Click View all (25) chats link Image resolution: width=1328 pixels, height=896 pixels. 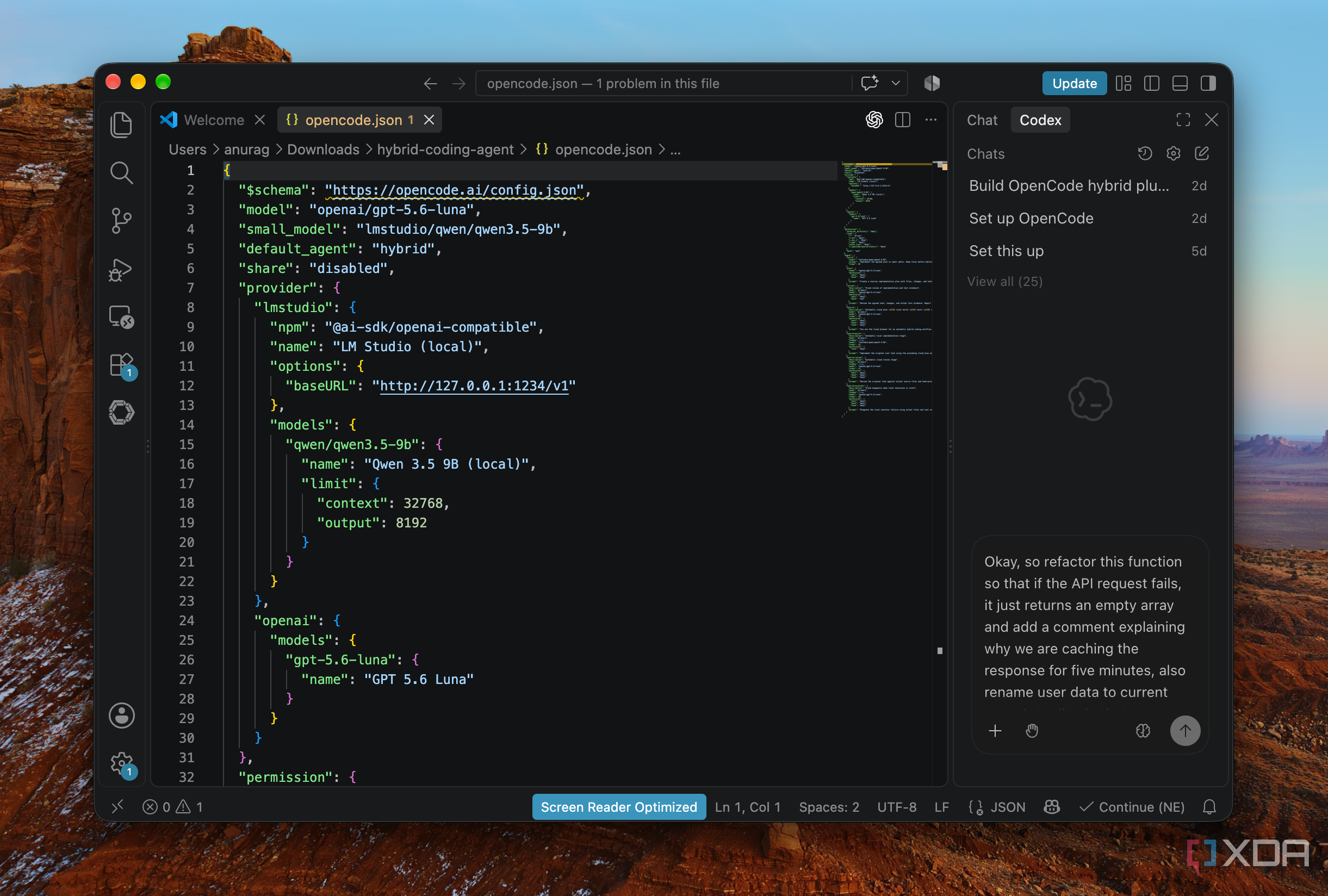click(x=1004, y=281)
